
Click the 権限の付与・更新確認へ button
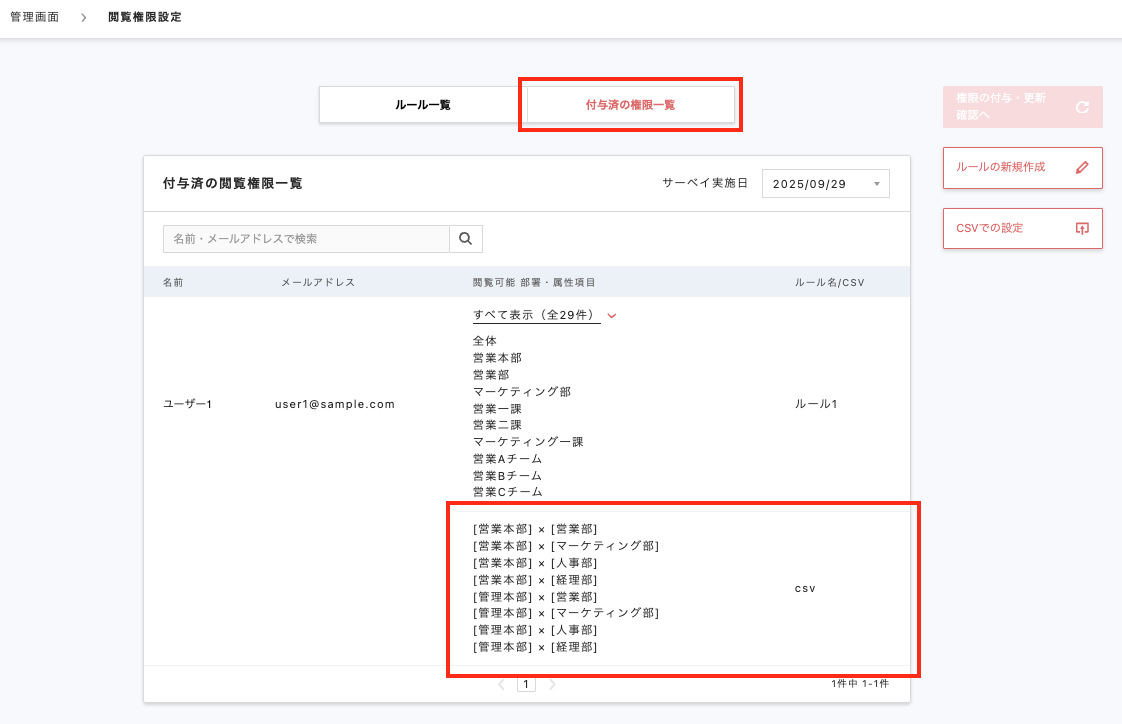click(1010, 106)
